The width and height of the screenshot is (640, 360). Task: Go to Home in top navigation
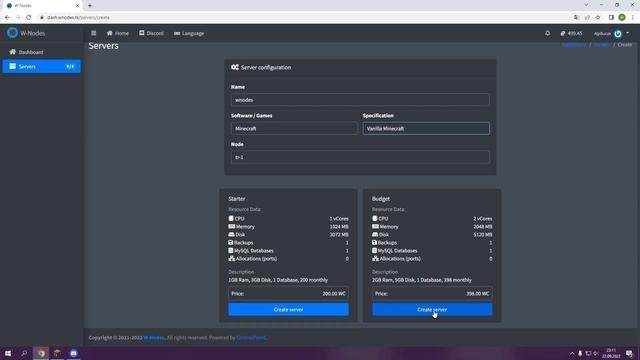pyautogui.click(x=118, y=33)
